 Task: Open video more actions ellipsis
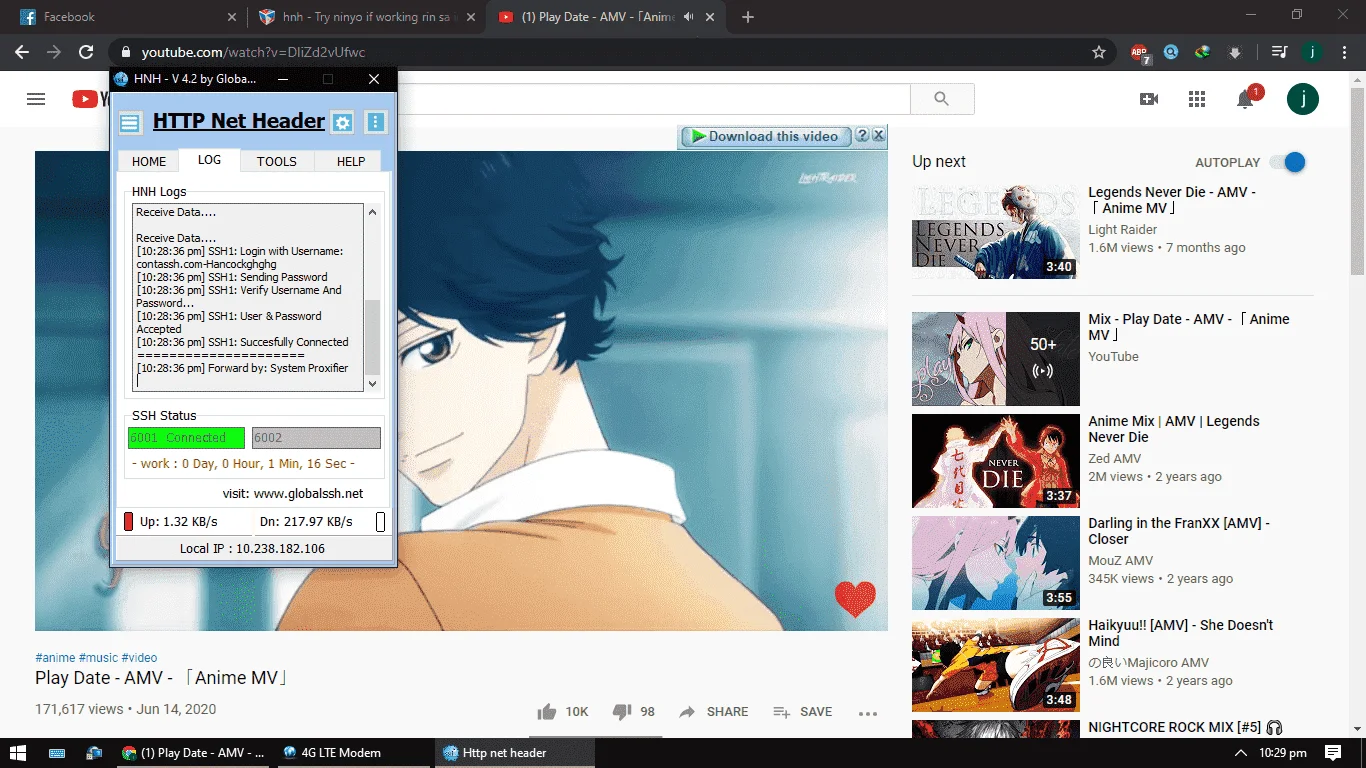click(x=867, y=713)
